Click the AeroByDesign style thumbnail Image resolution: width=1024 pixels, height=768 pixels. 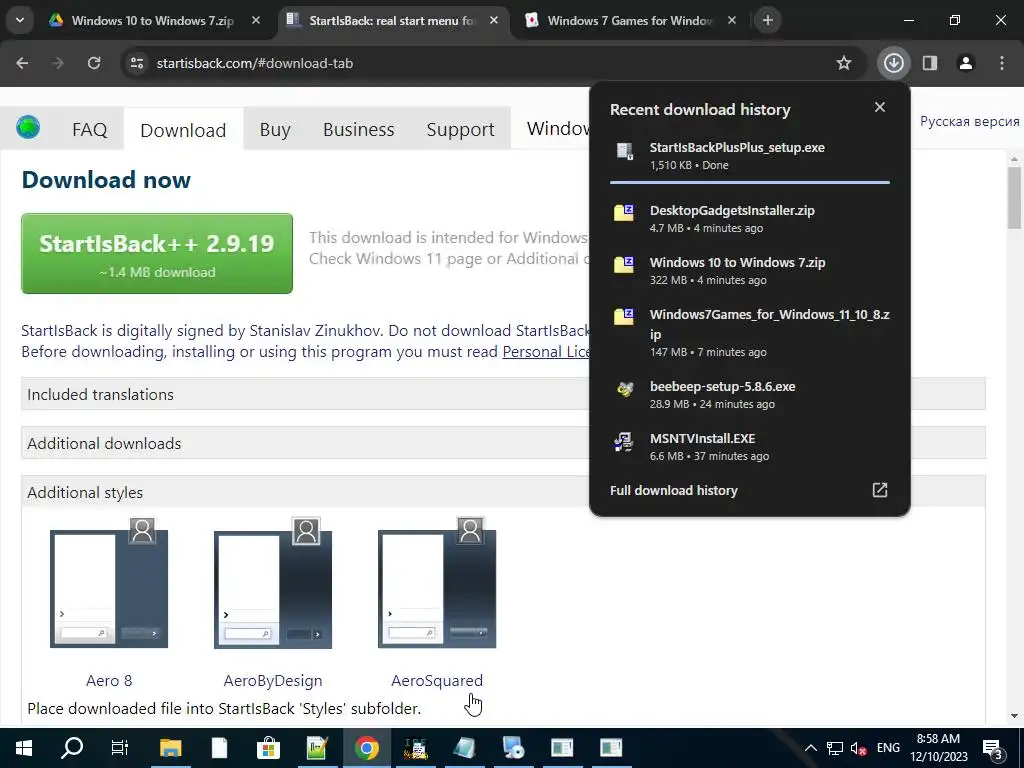pos(273,583)
